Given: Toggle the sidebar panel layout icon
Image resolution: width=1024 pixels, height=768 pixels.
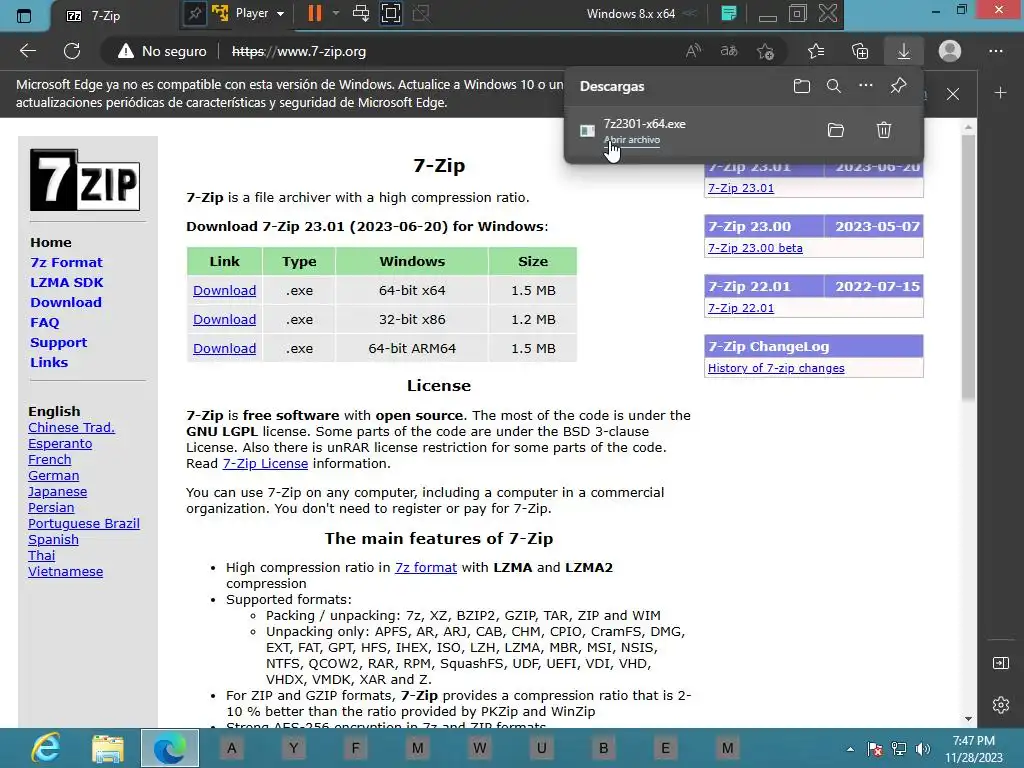Looking at the screenshot, I should [1000, 663].
